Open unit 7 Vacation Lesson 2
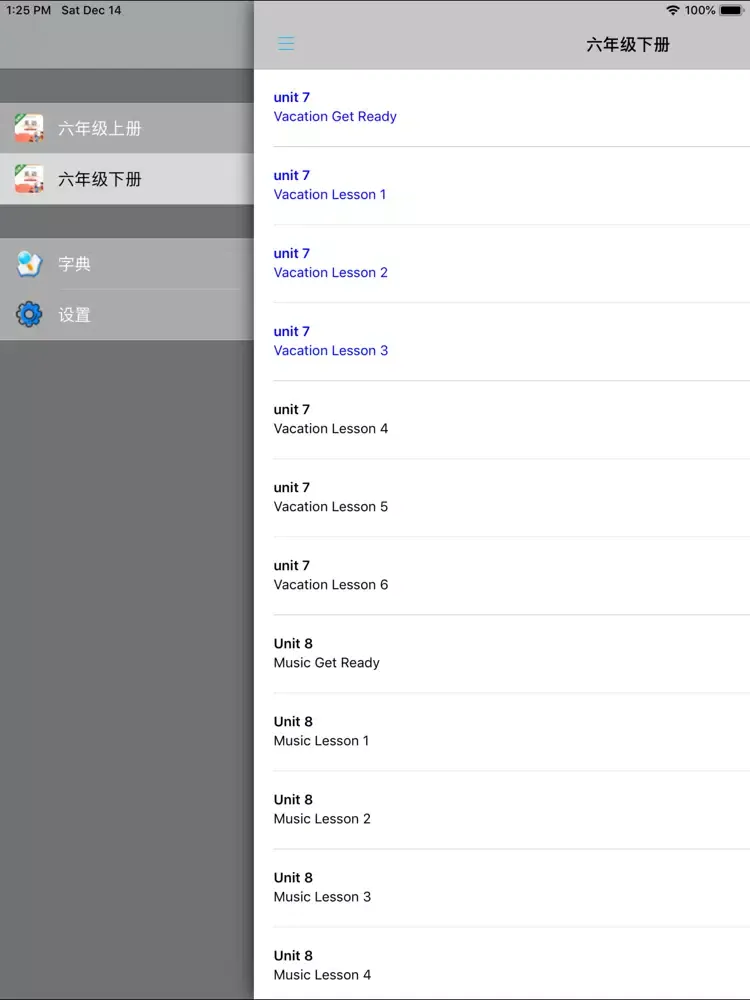This screenshot has width=750, height=1000. (502, 263)
